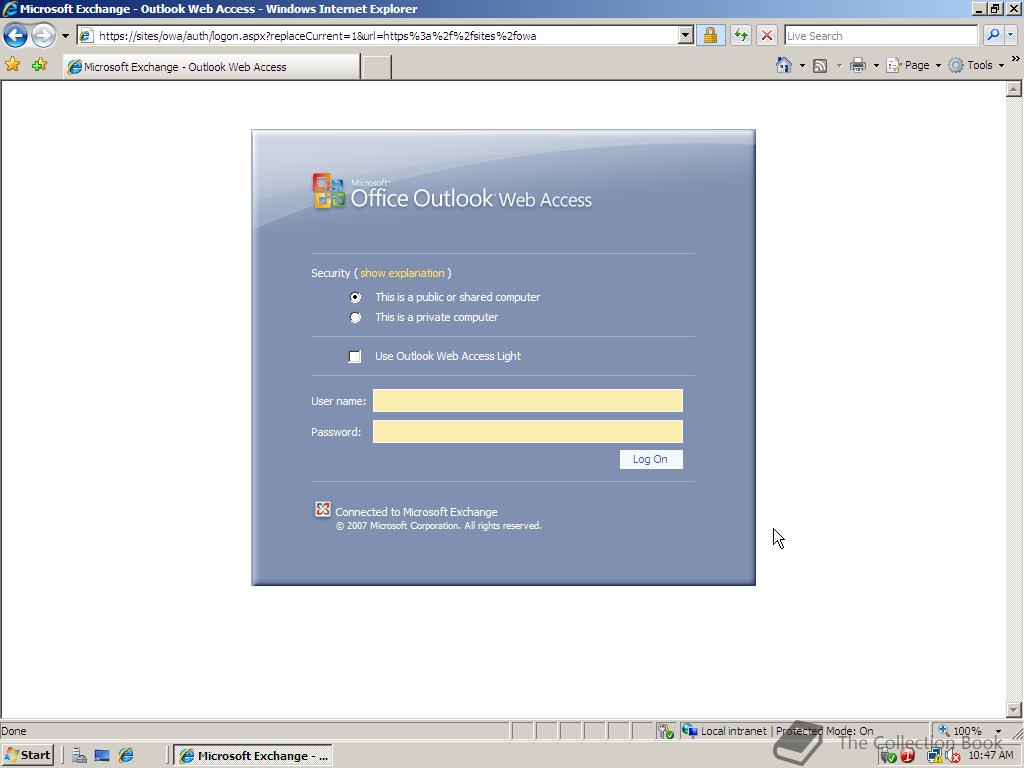Screen dimensions: 1024x768
Task: Click the URL address bar
Action: 384,36
